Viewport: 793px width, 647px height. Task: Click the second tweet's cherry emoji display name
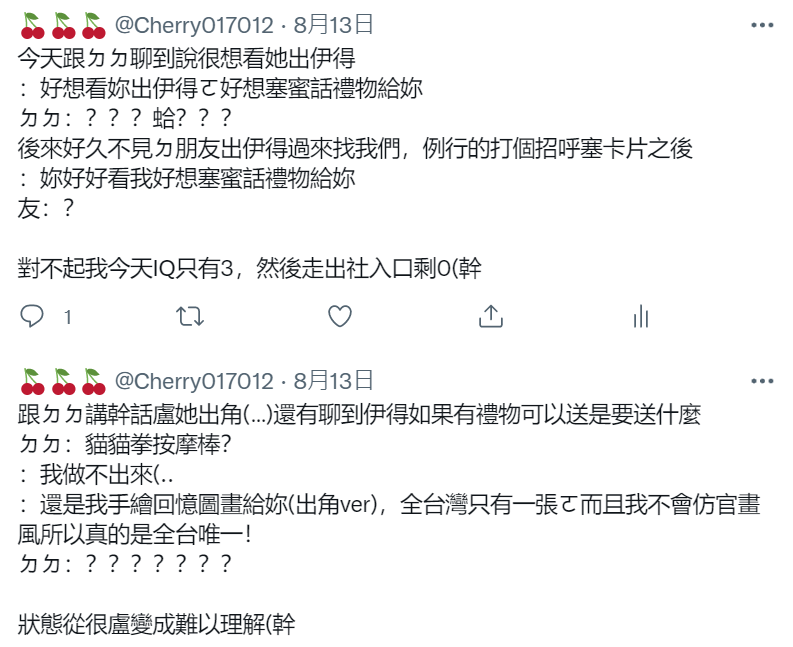[63, 382]
